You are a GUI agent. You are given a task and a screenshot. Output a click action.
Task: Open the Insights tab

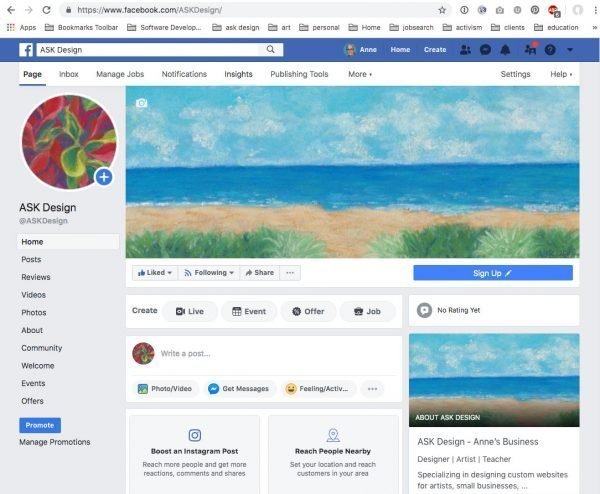pyautogui.click(x=238, y=74)
